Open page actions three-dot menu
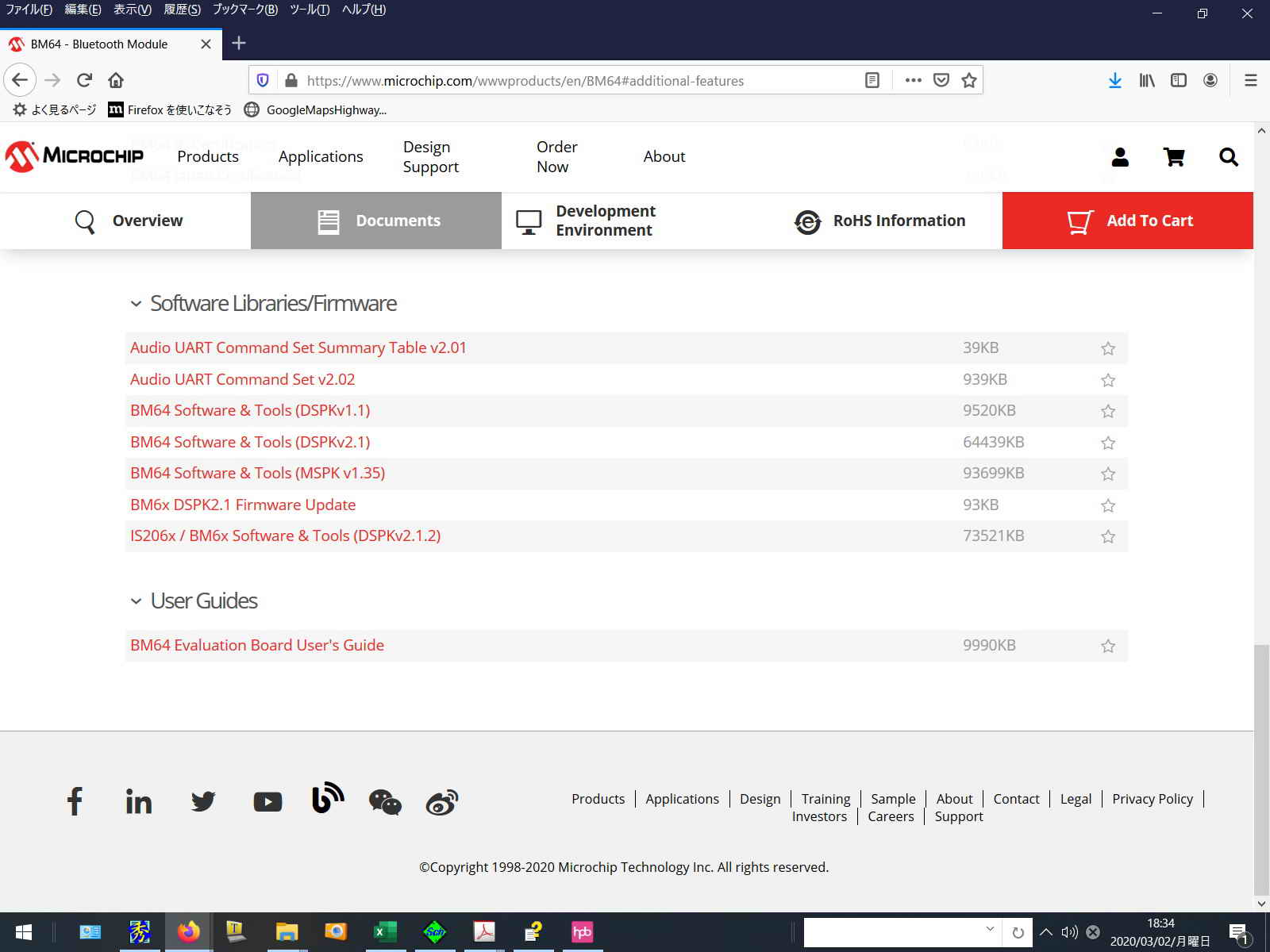 click(x=913, y=80)
